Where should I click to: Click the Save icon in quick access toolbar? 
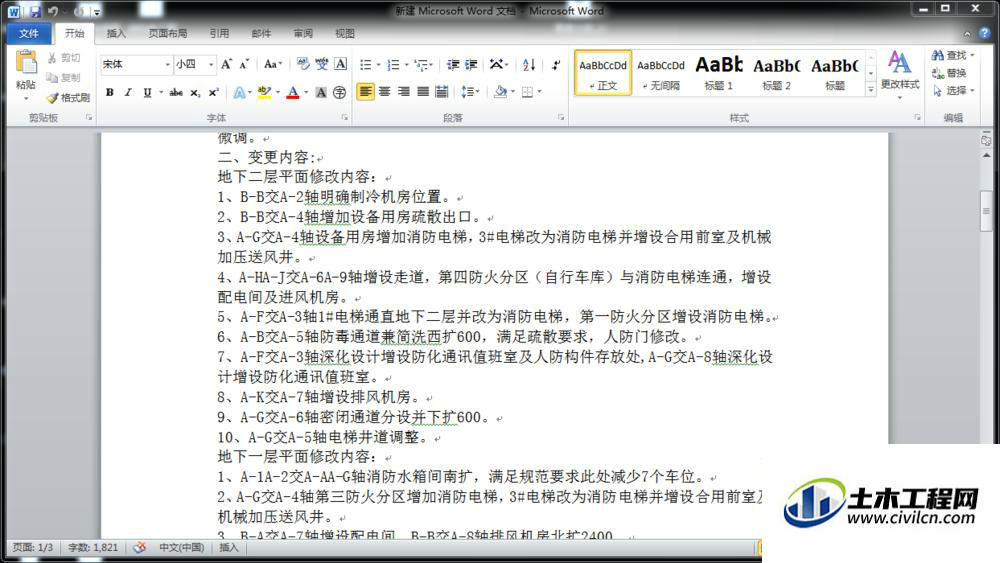tap(34, 11)
